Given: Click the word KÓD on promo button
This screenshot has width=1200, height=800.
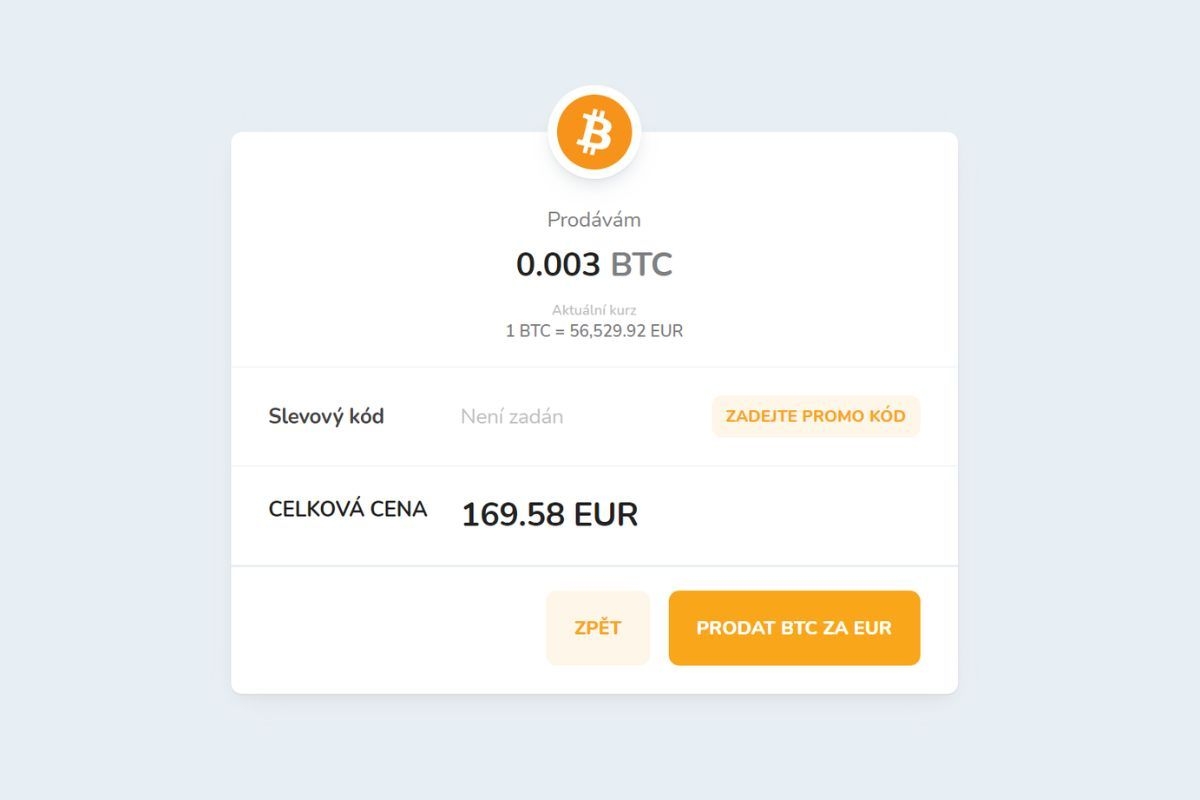Looking at the screenshot, I should click(887, 416).
